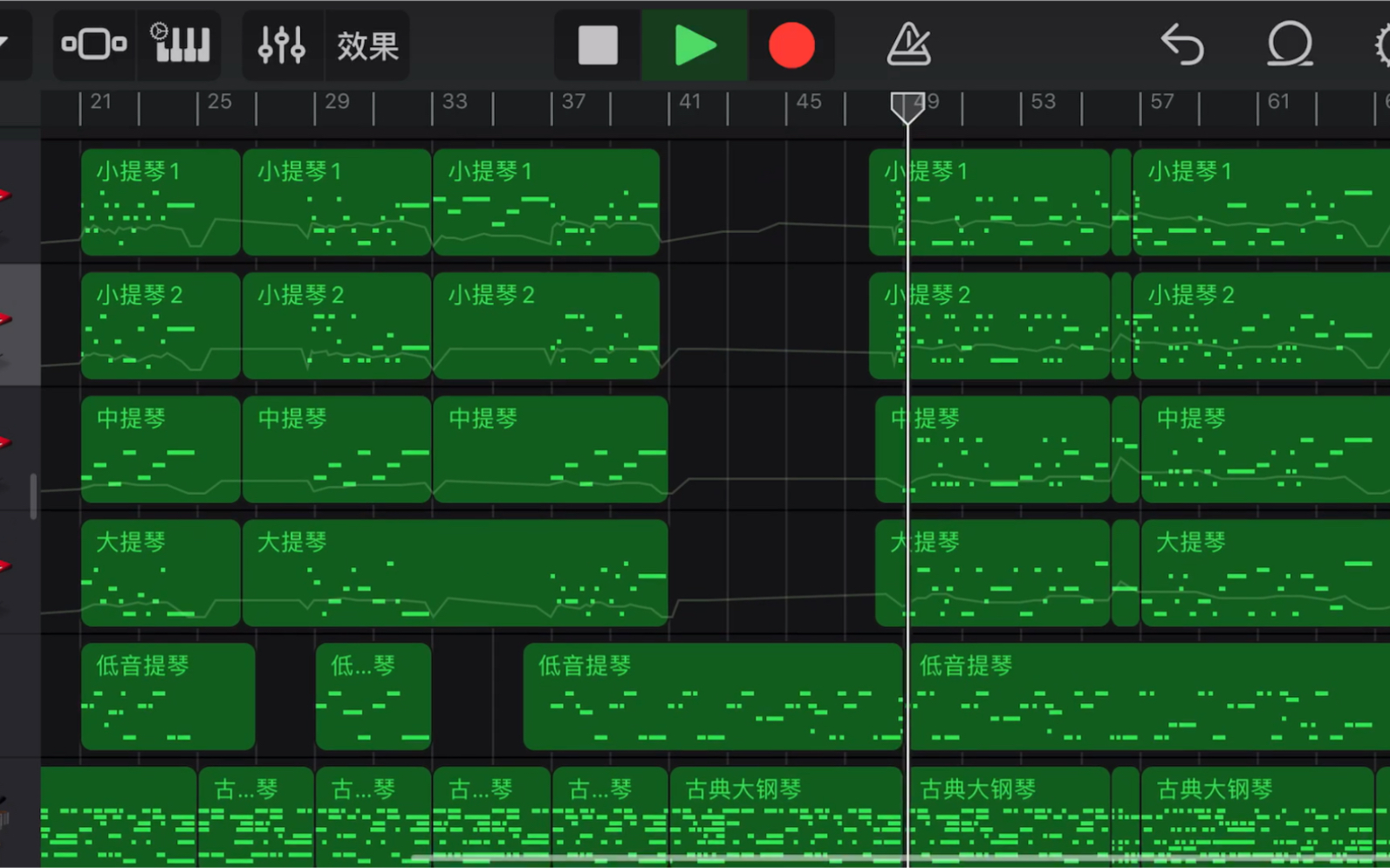1390x868 pixels.
Task: Open the 效果 effects panel
Action: point(367,45)
